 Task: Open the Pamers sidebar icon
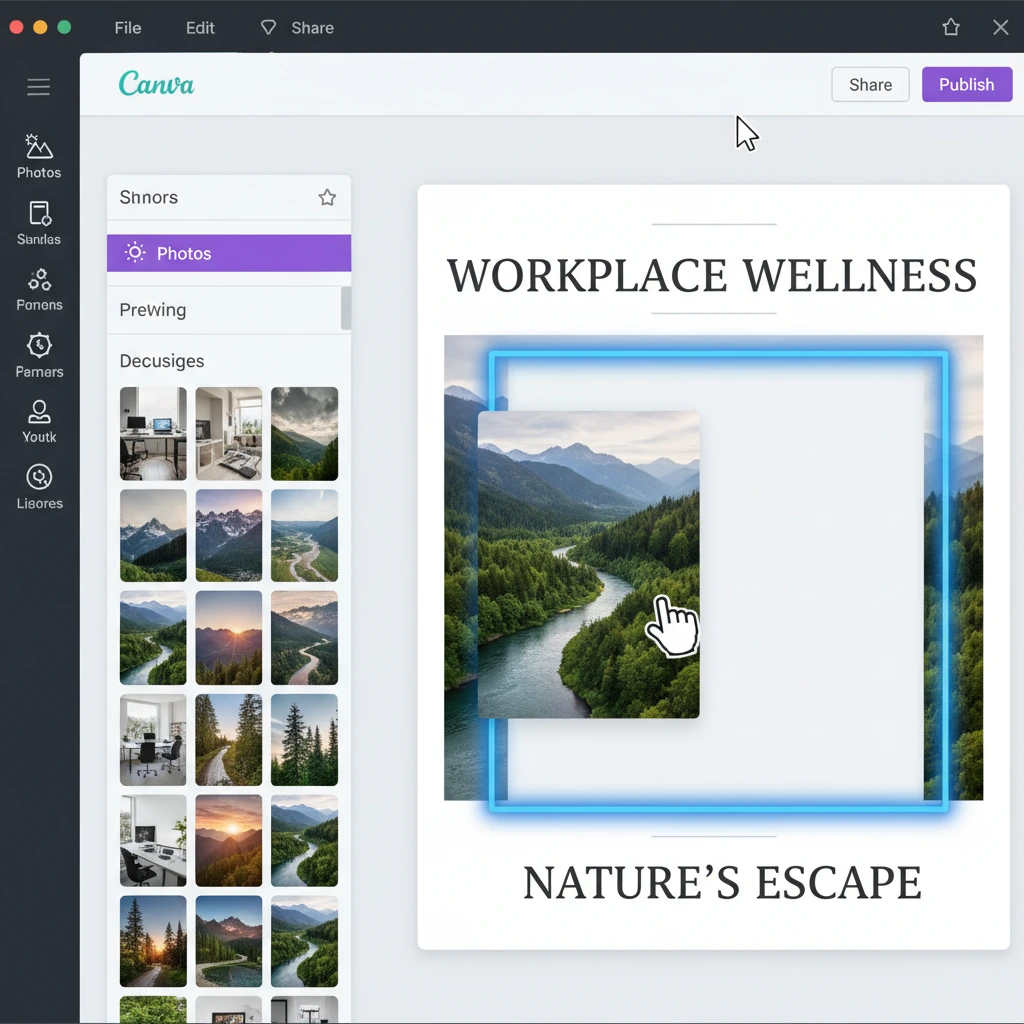point(39,355)
